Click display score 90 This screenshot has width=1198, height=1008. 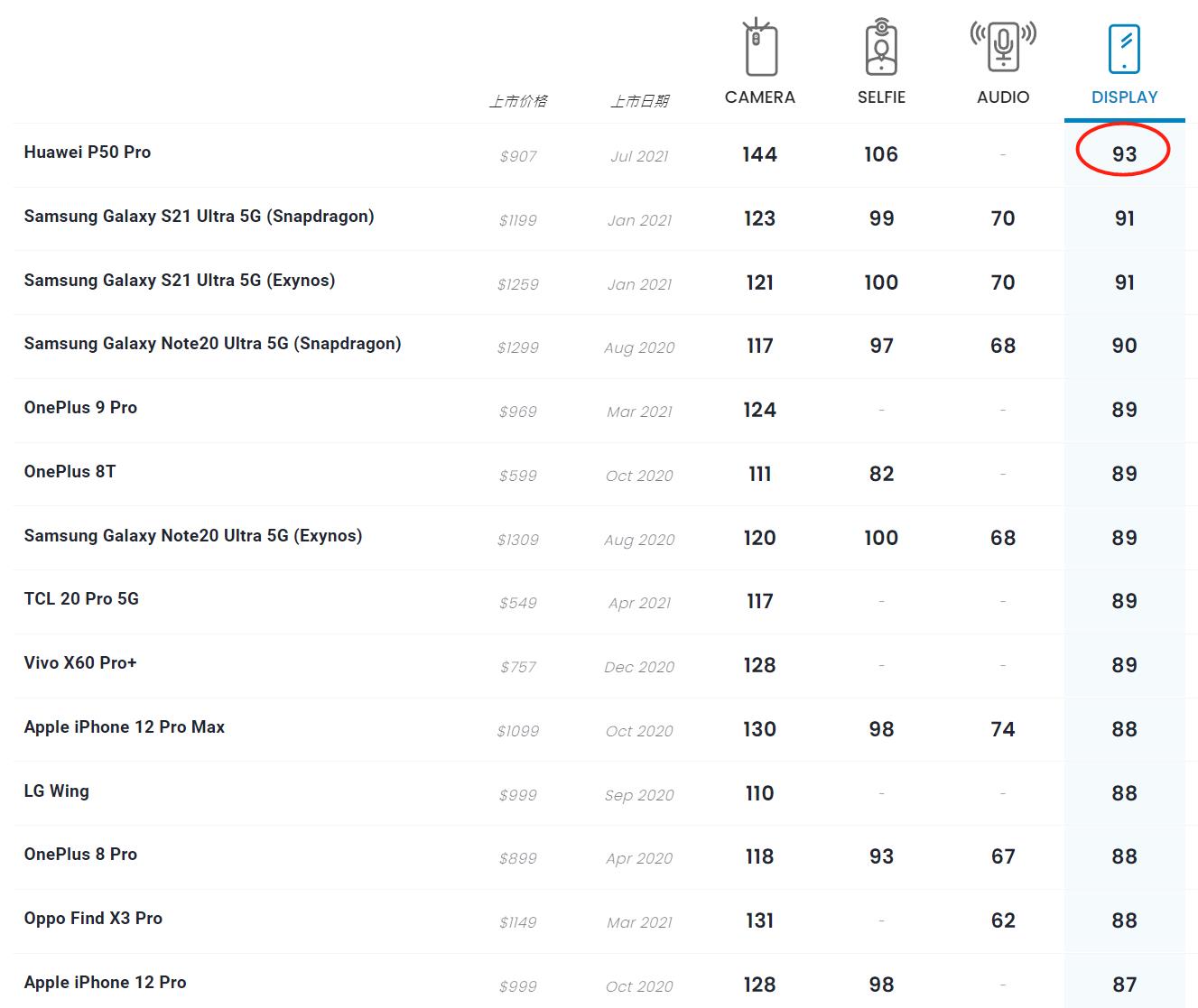click(1124, 346)
